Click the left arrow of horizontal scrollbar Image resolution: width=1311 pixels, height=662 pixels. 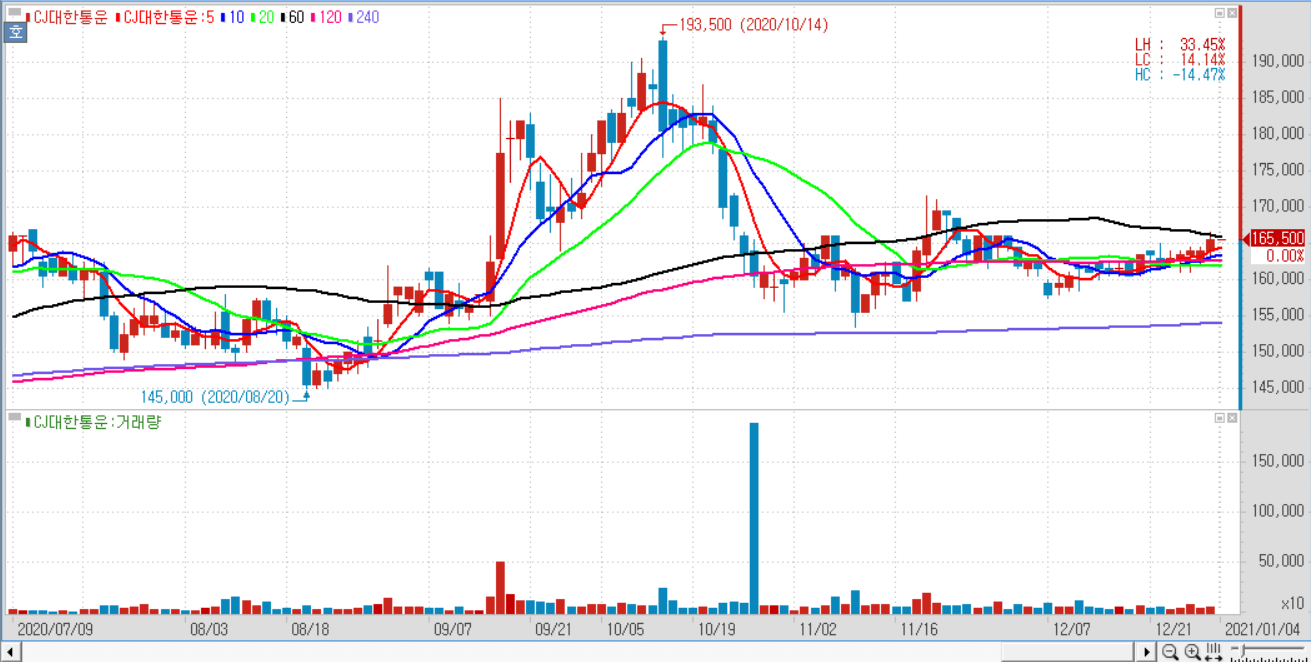pyautogui.click(x=10, y=652)
